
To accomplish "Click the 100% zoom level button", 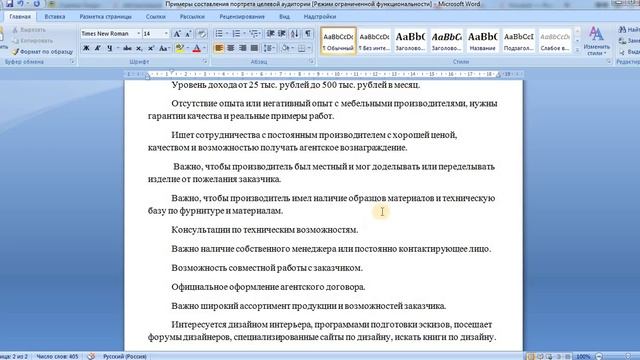I will 583,356.
